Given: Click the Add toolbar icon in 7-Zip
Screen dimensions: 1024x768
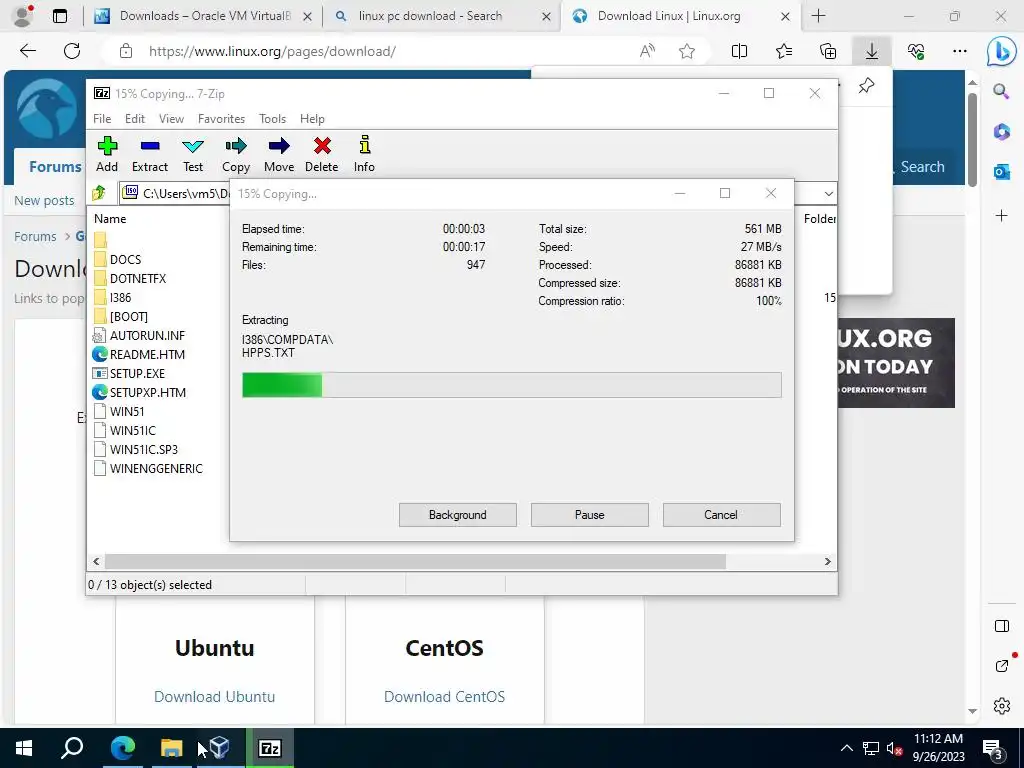Looking at the screenshot, I should pos(107,154).
